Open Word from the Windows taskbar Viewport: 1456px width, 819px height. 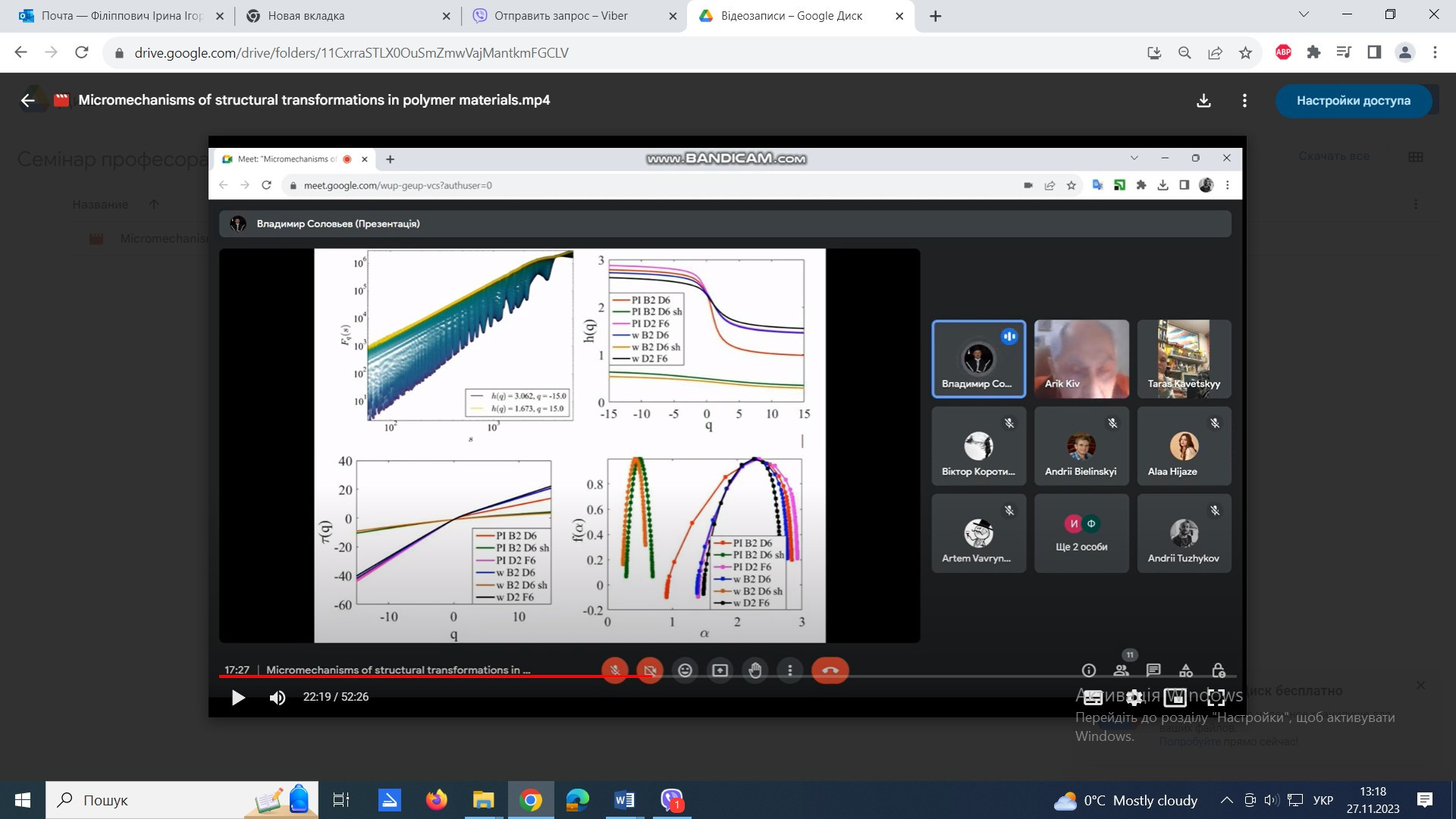[x=624, y=800]
